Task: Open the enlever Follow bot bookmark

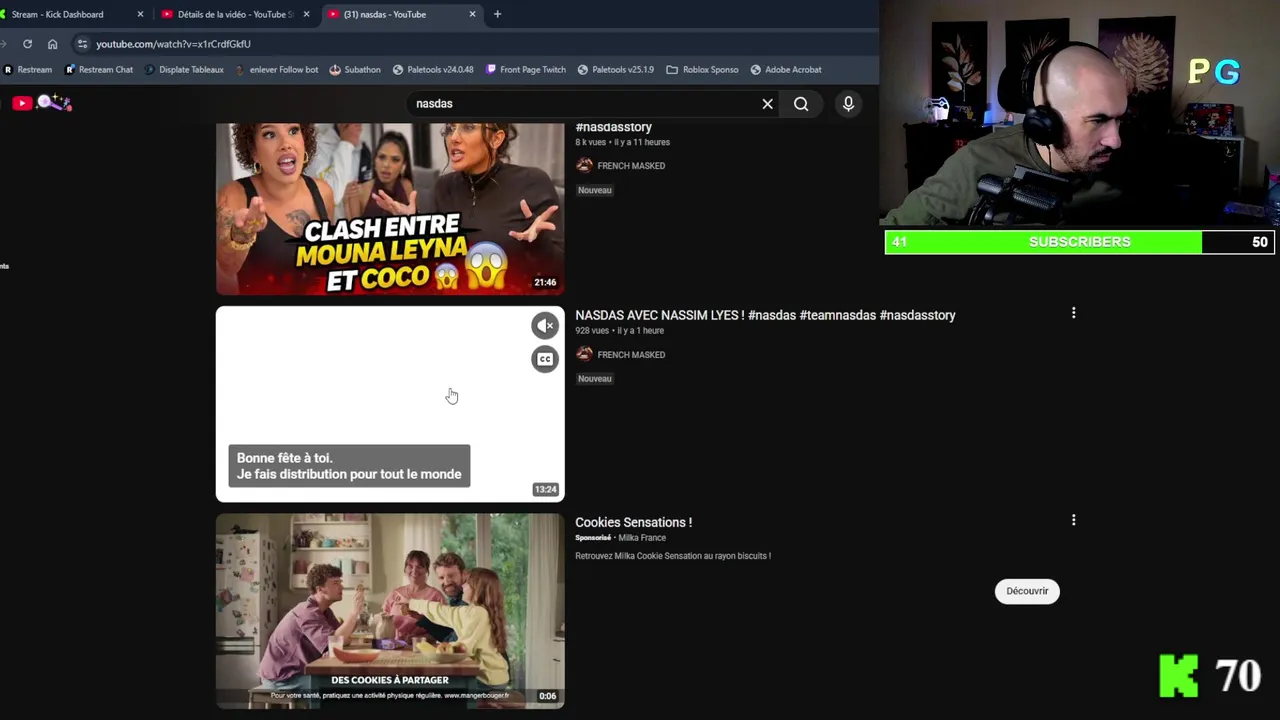Action: coord(276,70)
